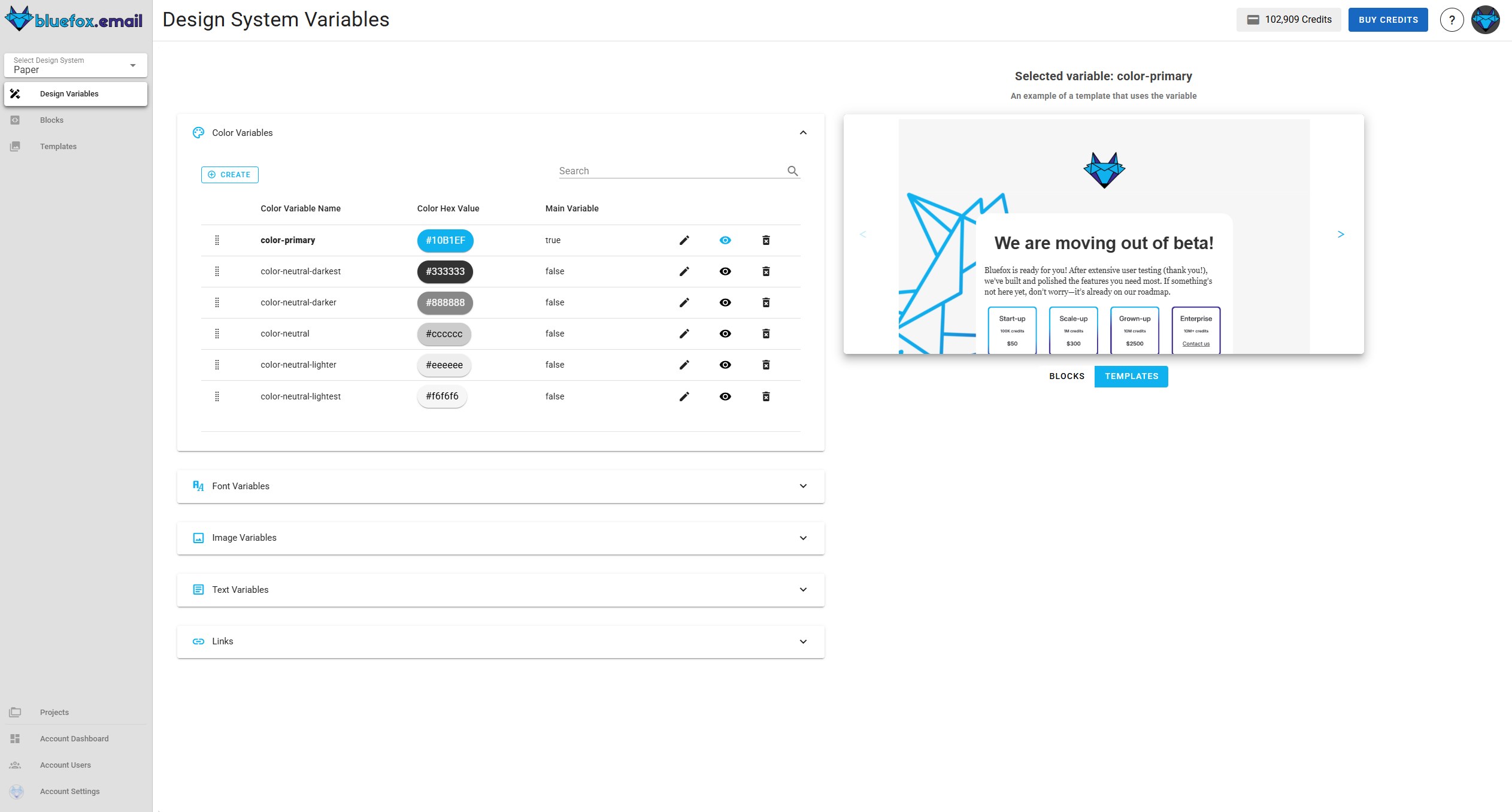
Task: Select the #10B1EF color swatch
Action: pos(445,240)
